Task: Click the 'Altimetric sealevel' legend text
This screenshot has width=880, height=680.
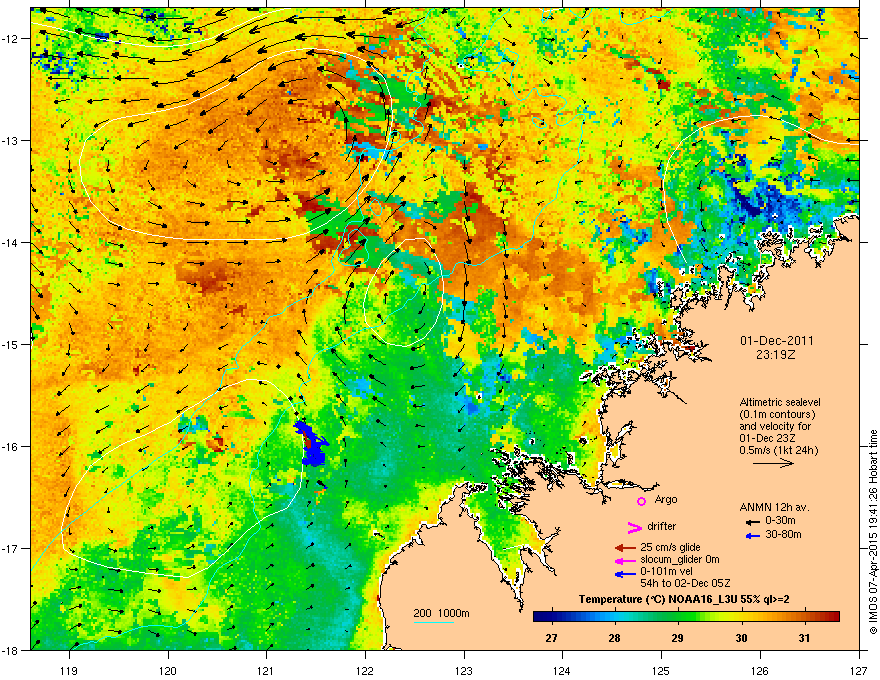Action: 780,402
